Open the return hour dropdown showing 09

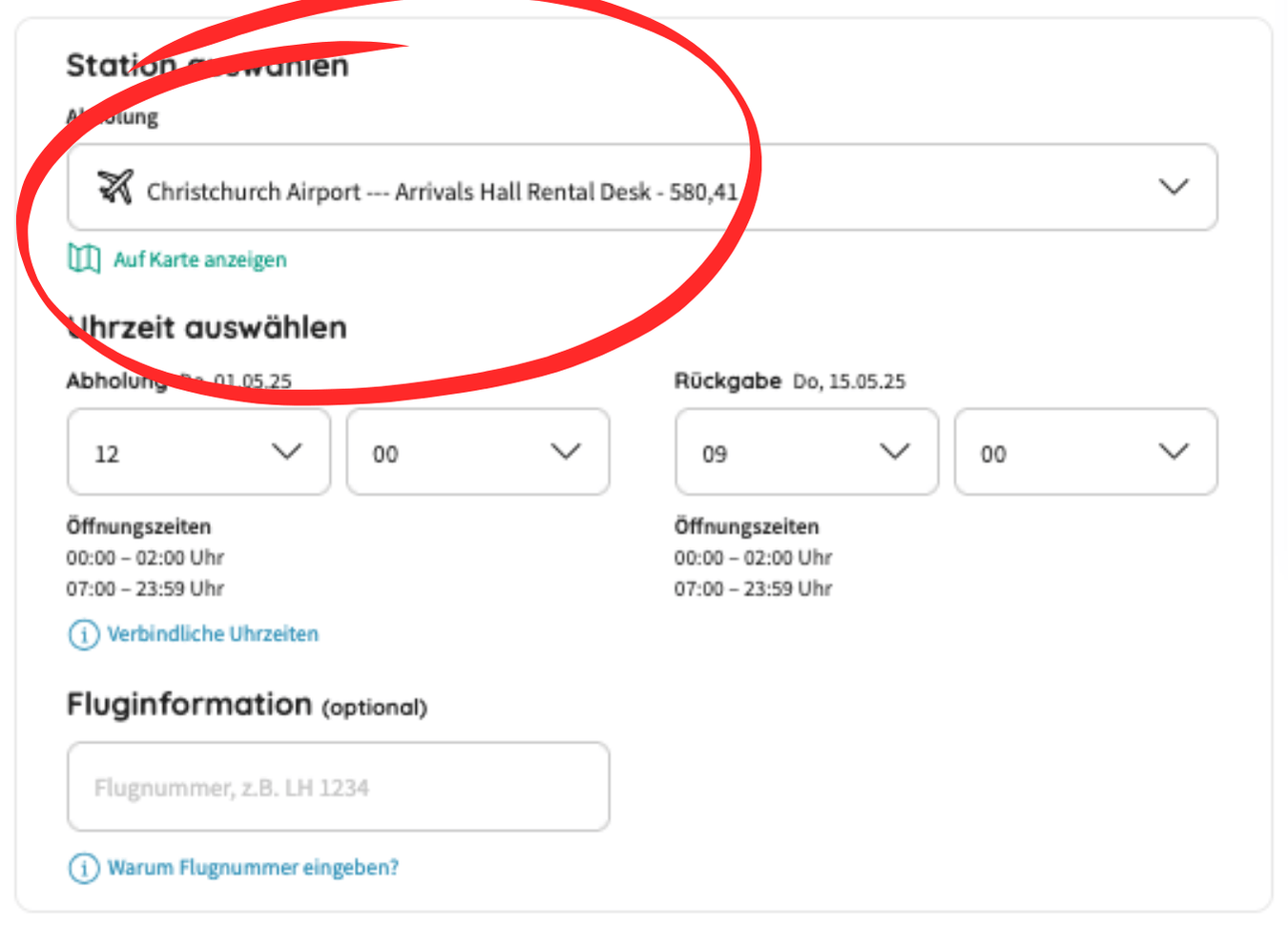[807, 452]
